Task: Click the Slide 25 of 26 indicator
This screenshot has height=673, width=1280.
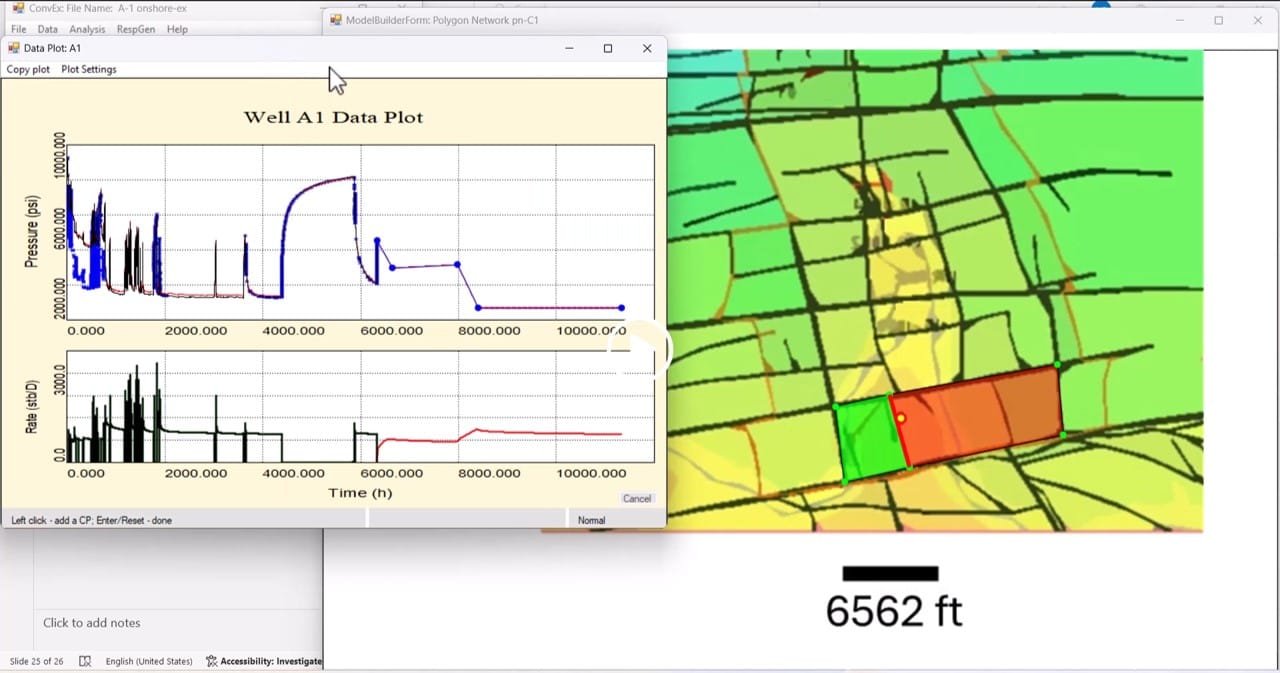Action: (x=36, y=661)
